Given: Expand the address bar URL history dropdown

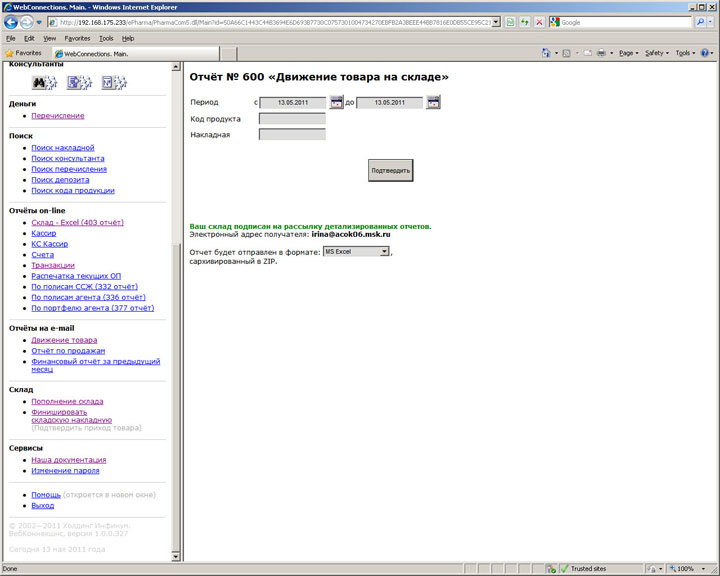Looking at the screenshot, I should pyautogui.click(x=496, y=22).
